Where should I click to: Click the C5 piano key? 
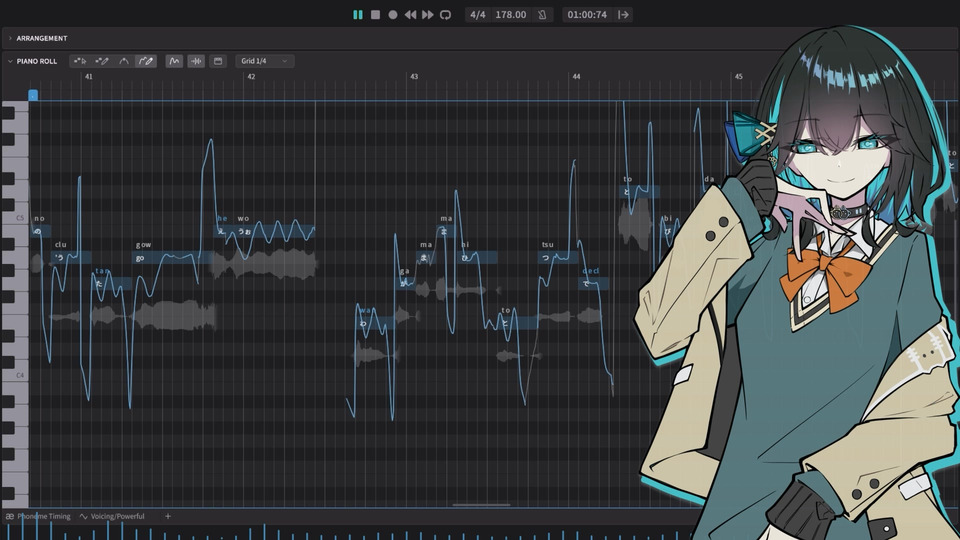15,218
